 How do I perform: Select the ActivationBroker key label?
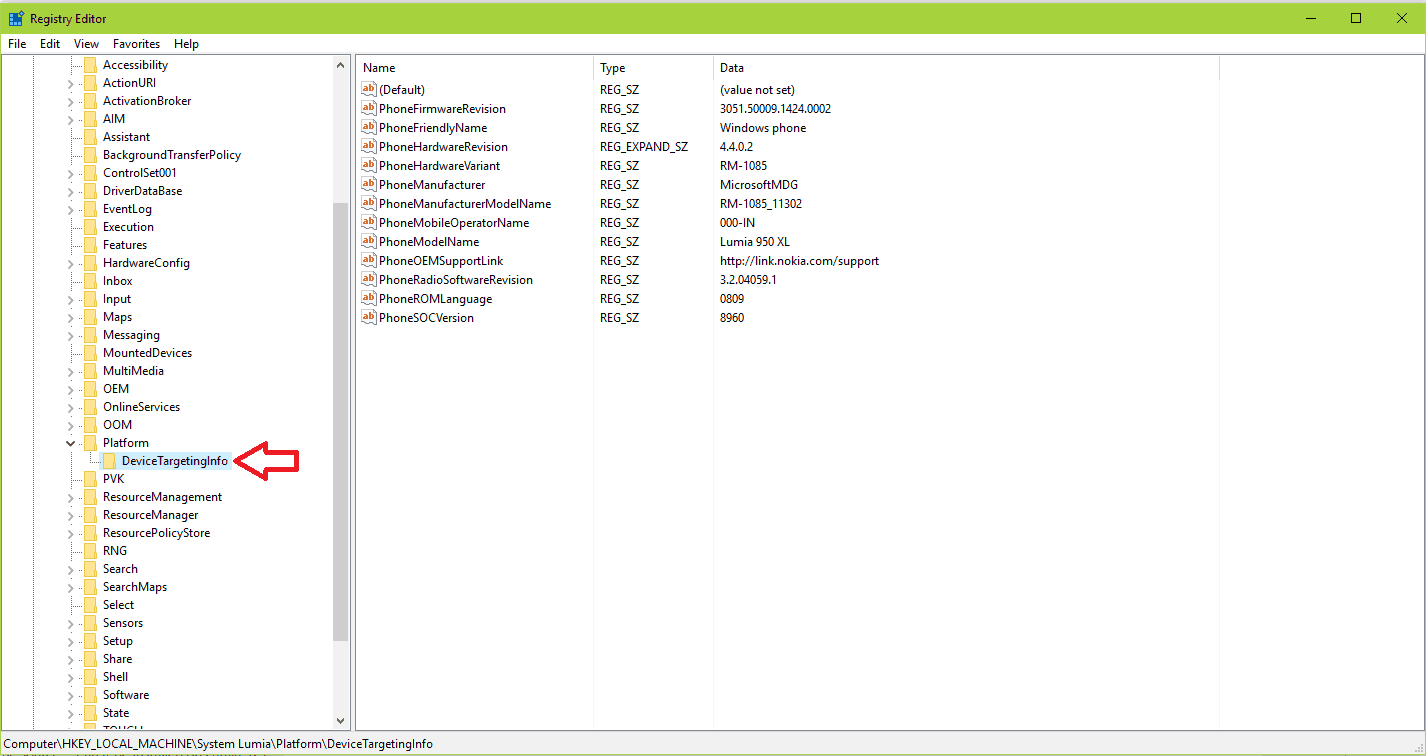point(147,101)
